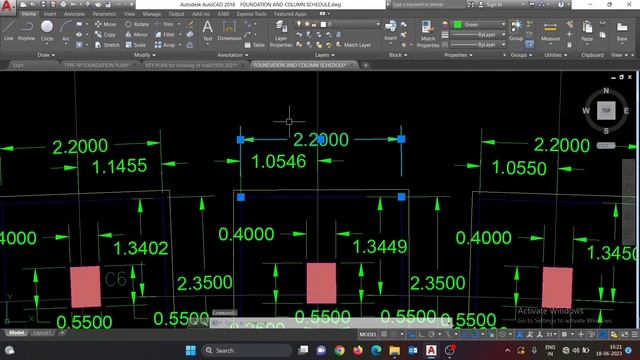Expand the Properties panel

tap(458, 55)
